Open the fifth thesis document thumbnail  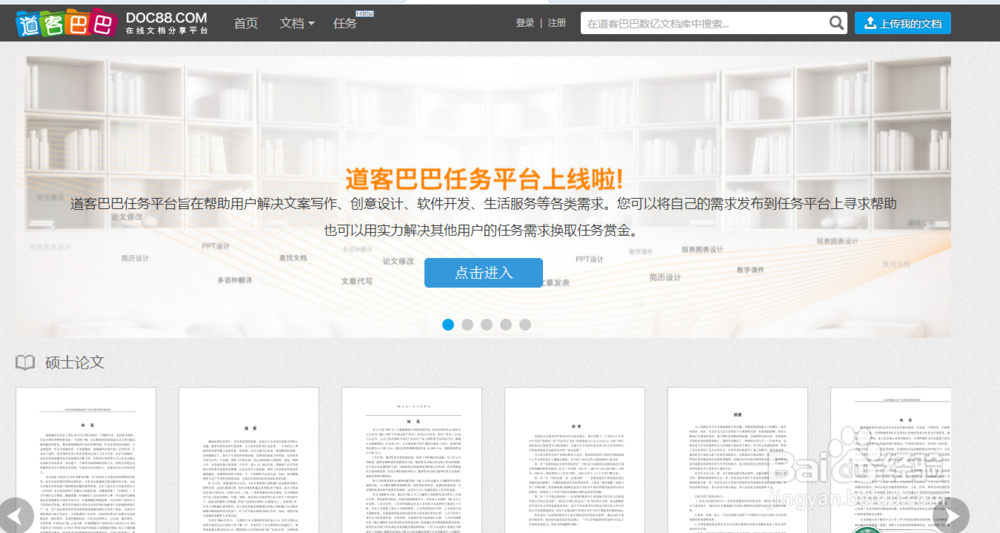coord(737,460)
